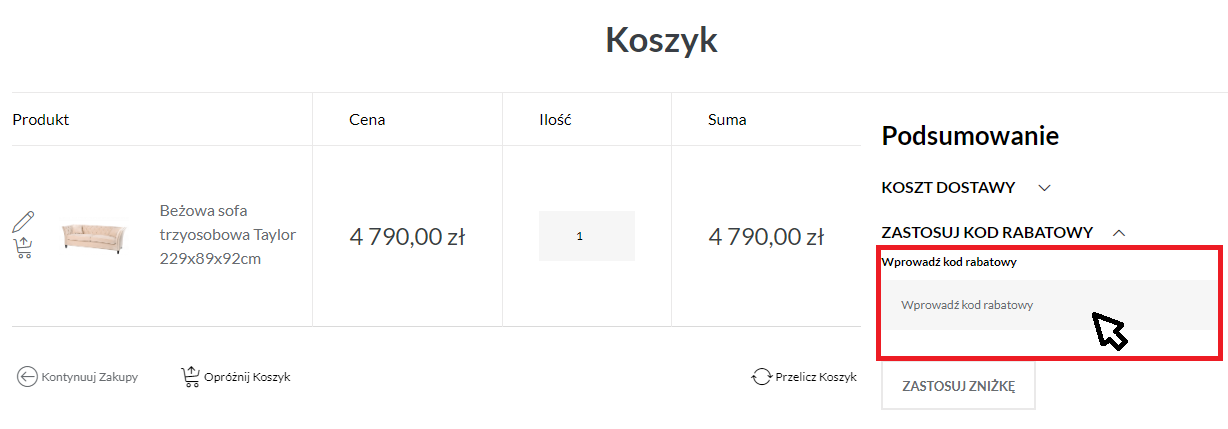Click the Suma column header
The width and height of the screenshot is (1228, 429).
[727, 120]
